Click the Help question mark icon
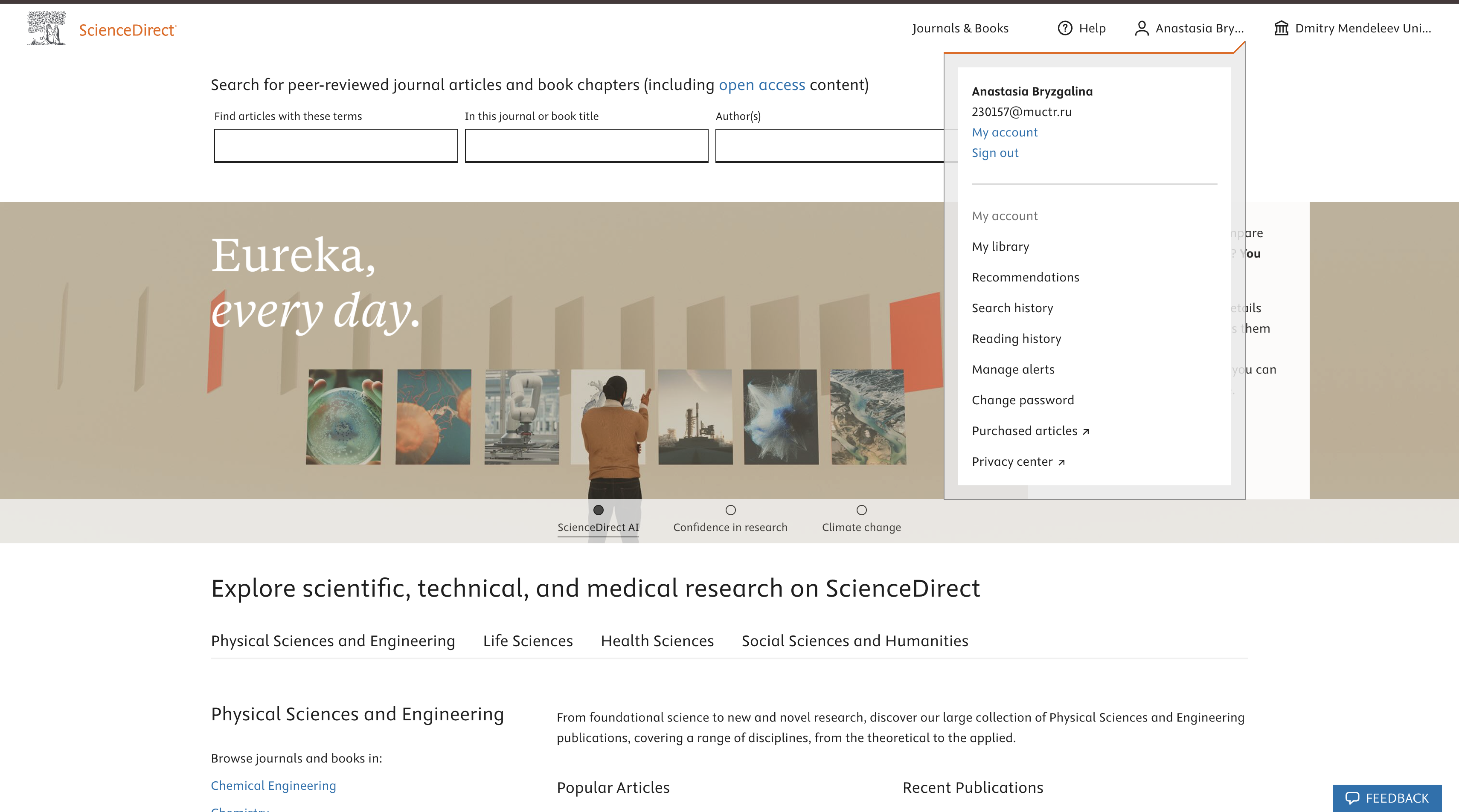This screenshot has width=1459, height=812. point(1065,28)
